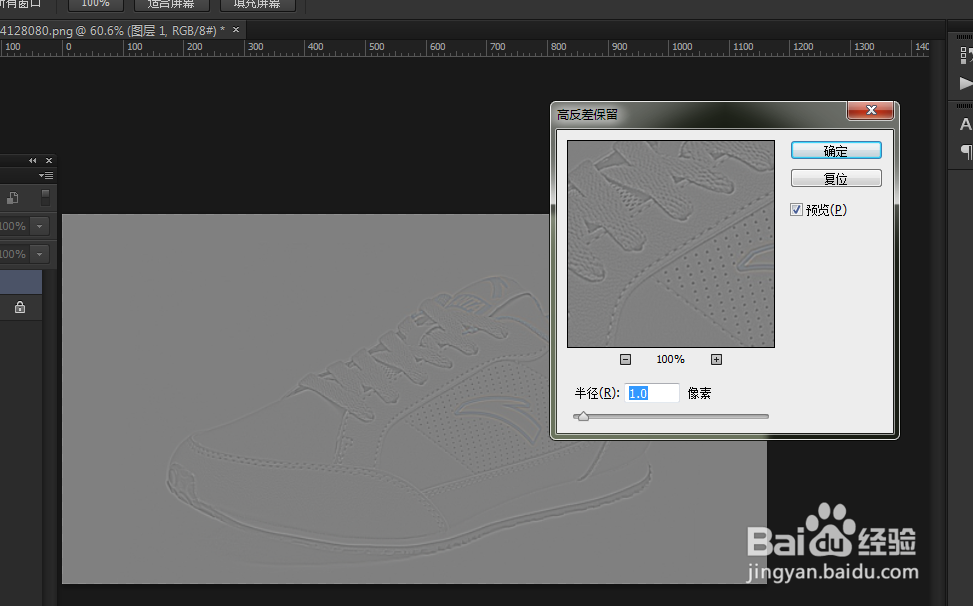Zoom out the filter preview with minus icon
This screenshot has height=606, width=973.
[x=626, y=359]
